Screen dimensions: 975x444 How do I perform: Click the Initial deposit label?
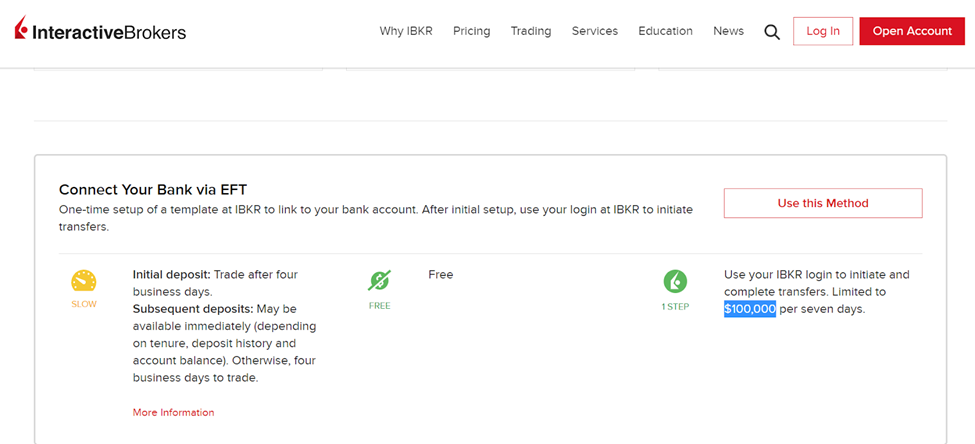click(172, 274)
